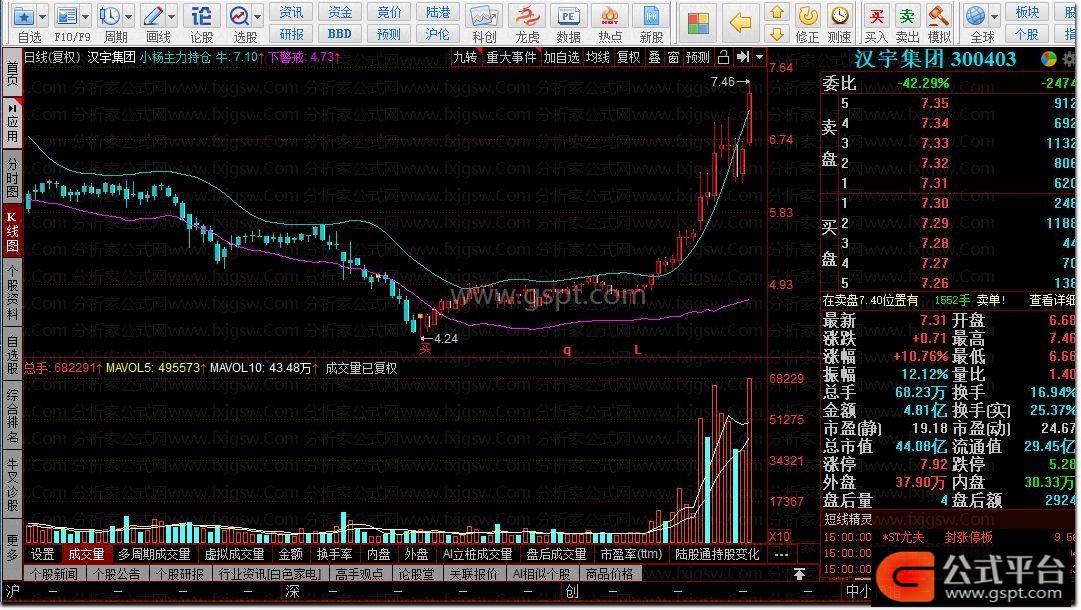Click the 板块 toolbar button
Image resolution: width=1081 pixels, height=610 pixels.
[1027, 12]
